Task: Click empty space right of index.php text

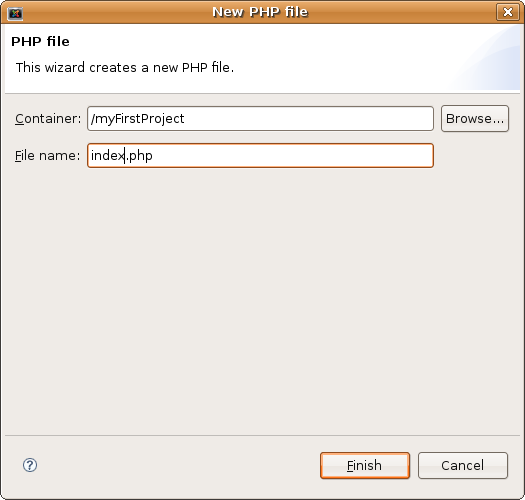Action: [x=291, y=156]
